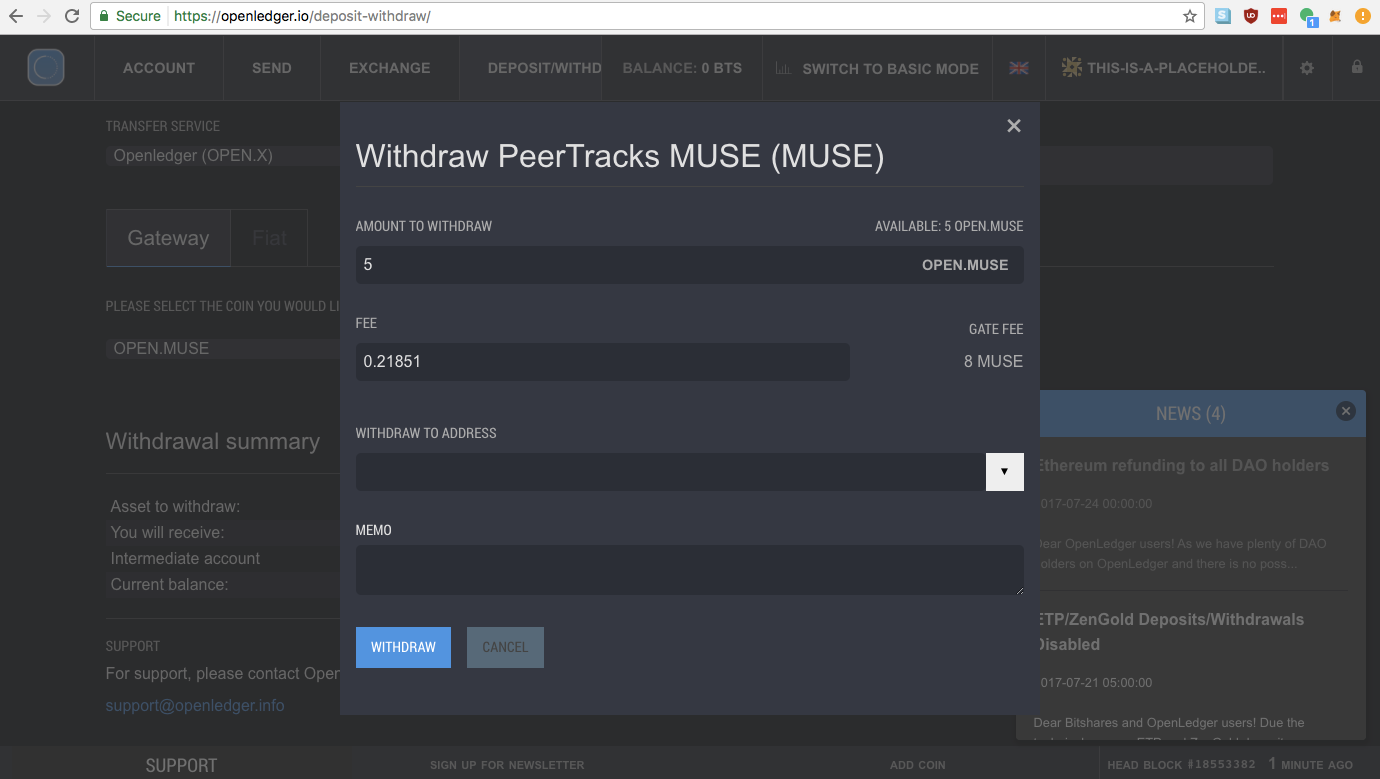The image size is (1380, 779).
Task: Click the 1 MINUTE AGO block time
Action: [1310, 764]
